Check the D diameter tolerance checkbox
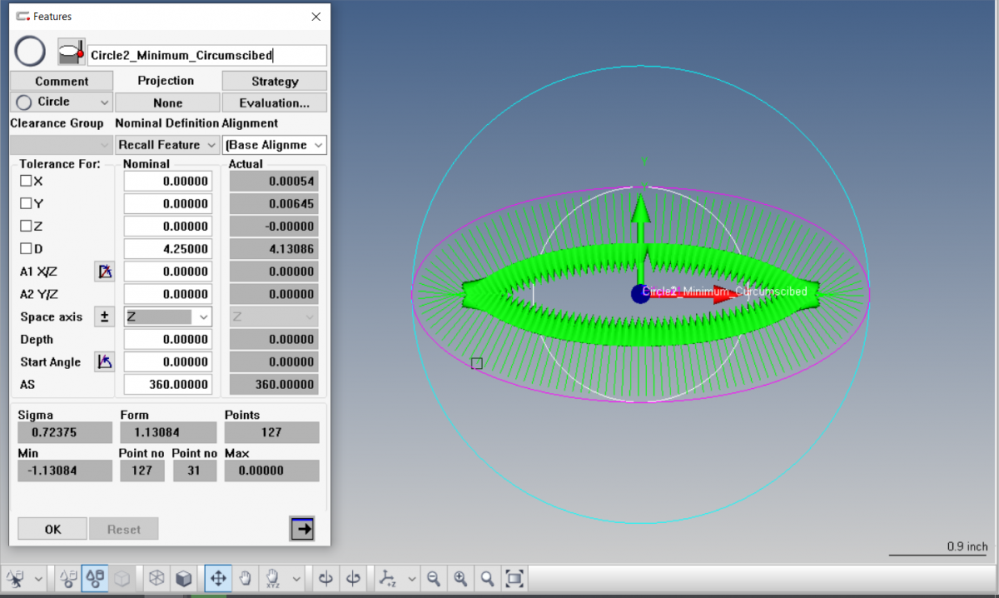Viewport: 999px width, 598px height. [x=27, y=249]
